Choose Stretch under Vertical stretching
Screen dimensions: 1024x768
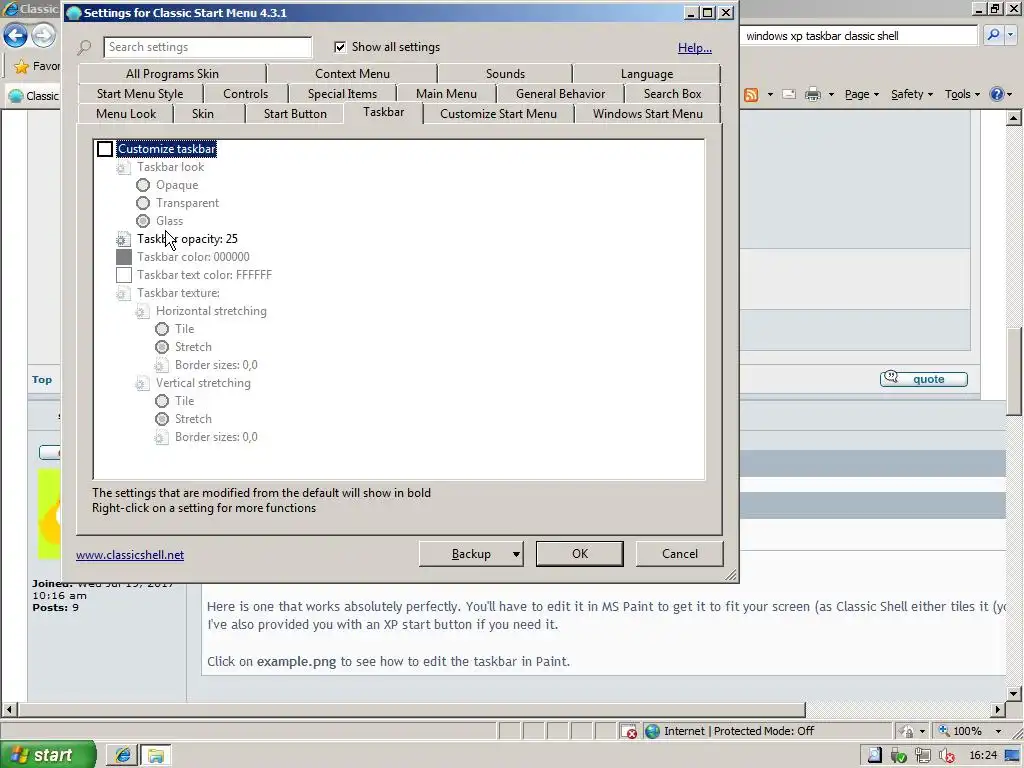(162, 419)
